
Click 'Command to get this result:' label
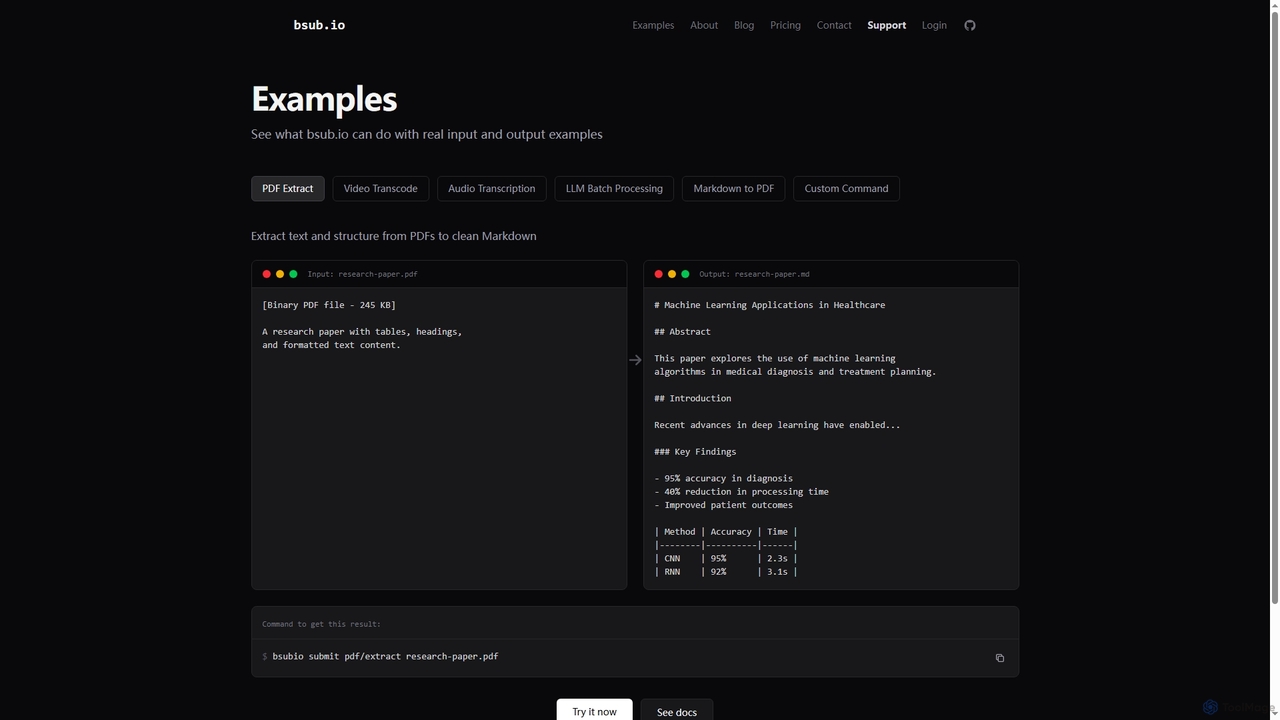pyautogui.click(x=321, y=624)
